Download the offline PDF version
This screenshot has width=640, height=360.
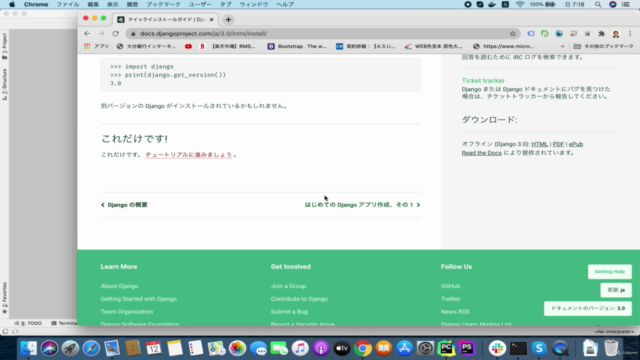tap(558, 144)
